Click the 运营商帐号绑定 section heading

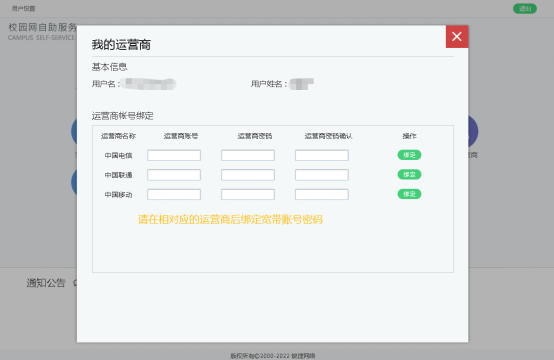[123, 116]
